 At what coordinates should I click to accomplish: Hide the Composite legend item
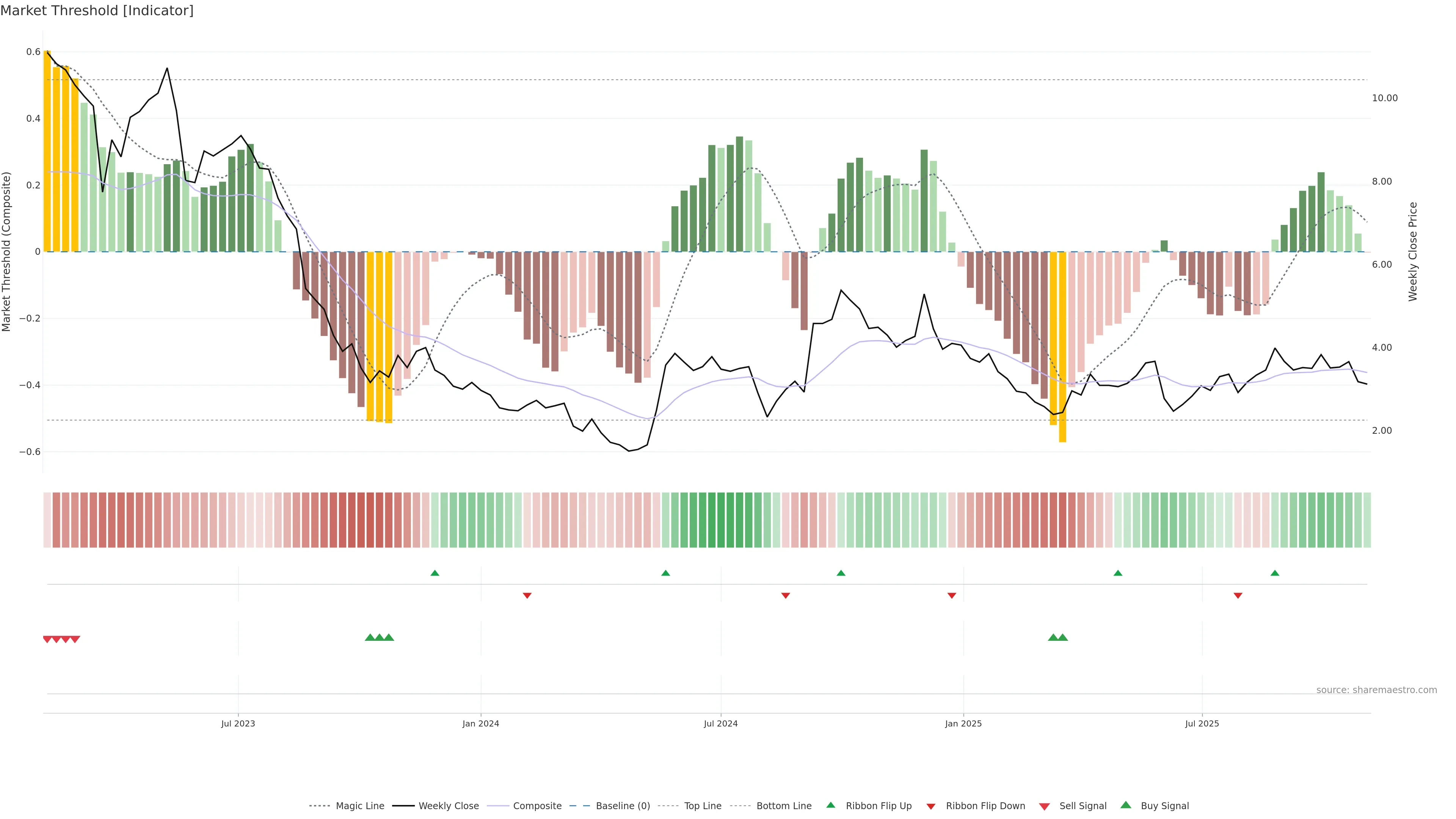tap(537, 805)
